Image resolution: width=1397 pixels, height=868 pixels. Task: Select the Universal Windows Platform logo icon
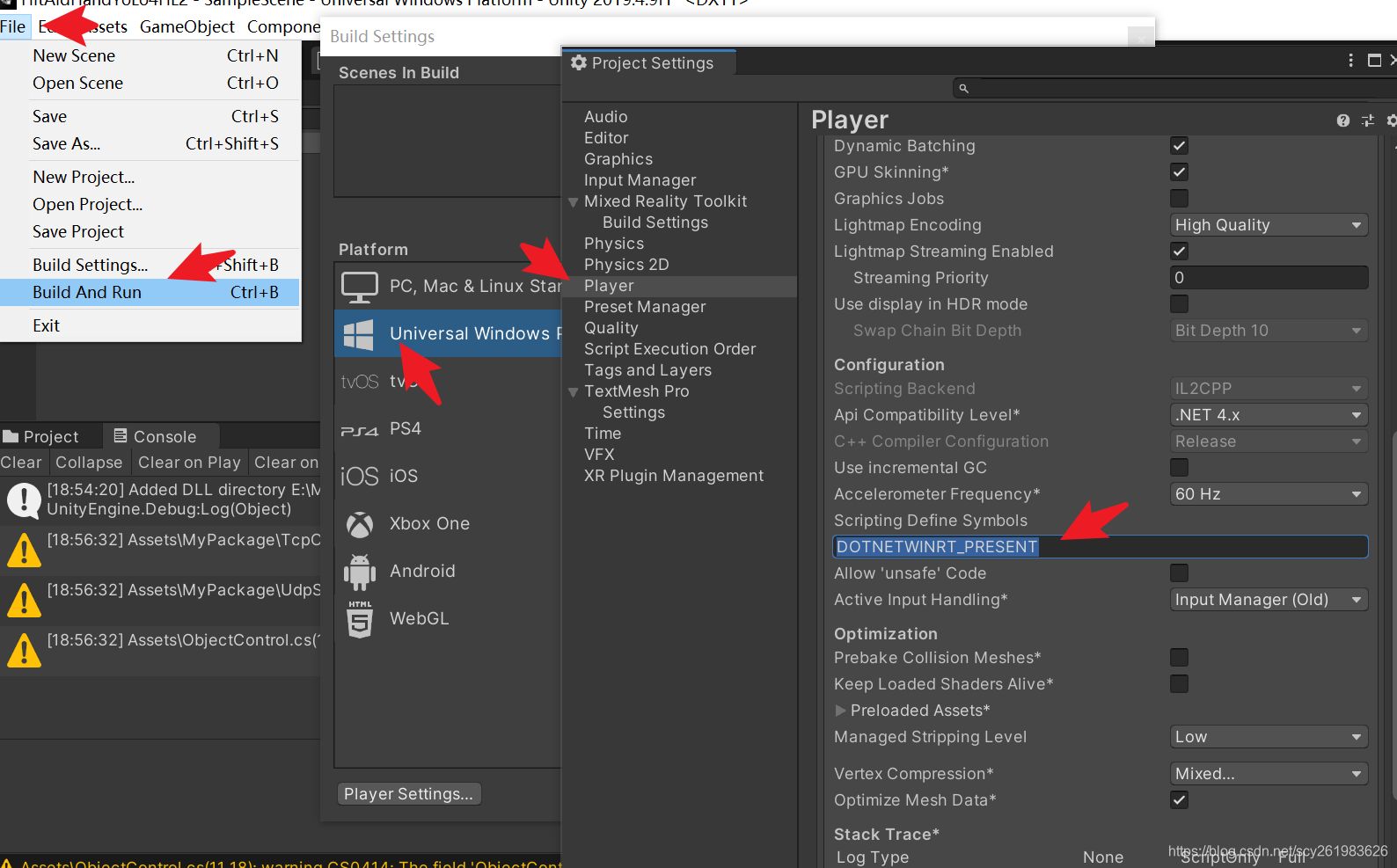pyautogui.click(x=359, y=334)
